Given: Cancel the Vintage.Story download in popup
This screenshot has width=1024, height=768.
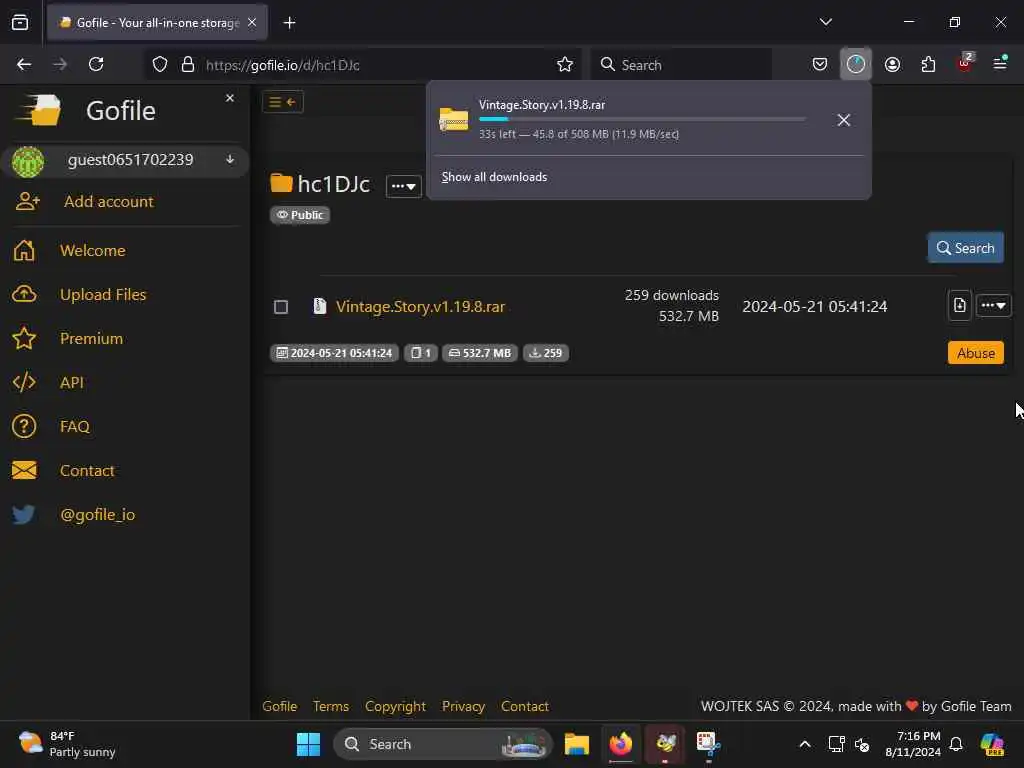Looking at the screenshot, I should 844,120.
